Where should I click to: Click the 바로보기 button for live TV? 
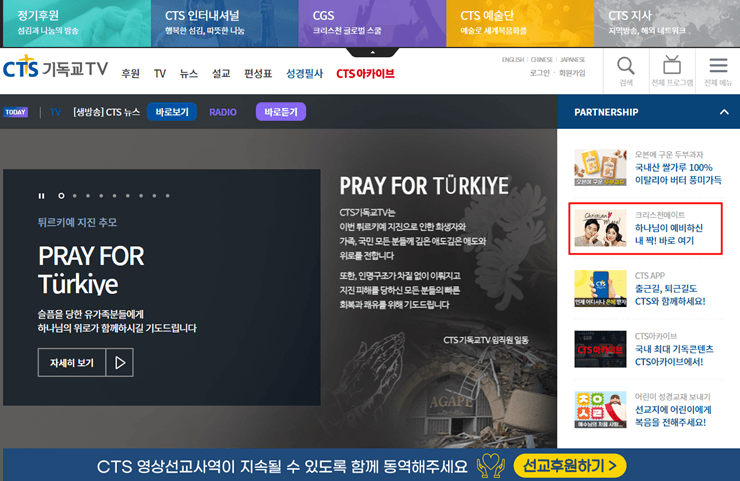tap(172, 112)
